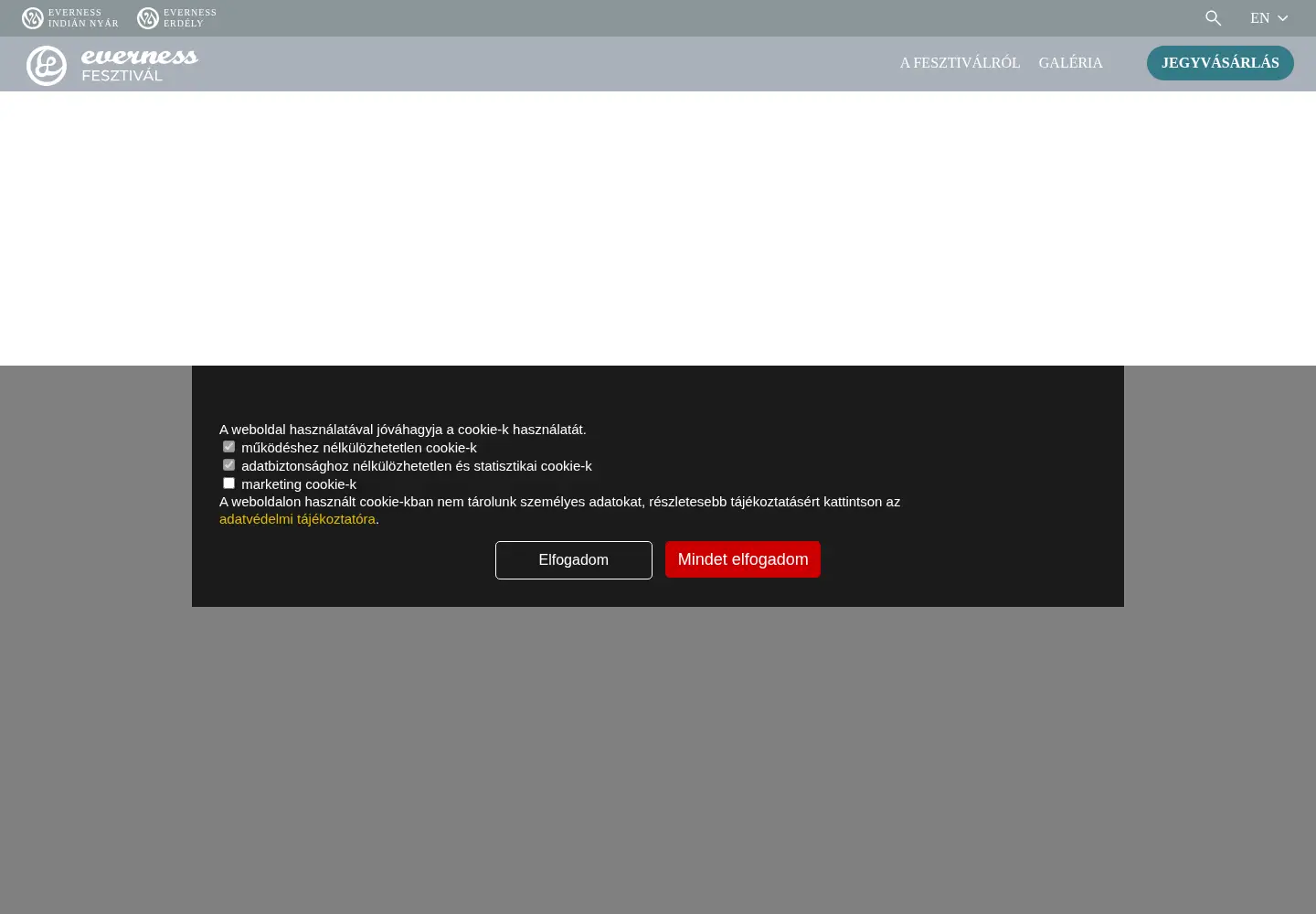The image size is (1316, 914).
Task: Open the GALÉRIA menu item
Action: [x=1070, y=63]
